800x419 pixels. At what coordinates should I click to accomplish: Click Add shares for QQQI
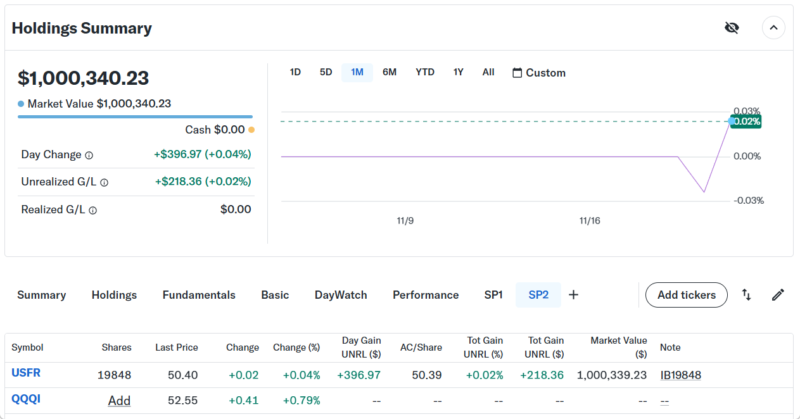pos(119,400)
